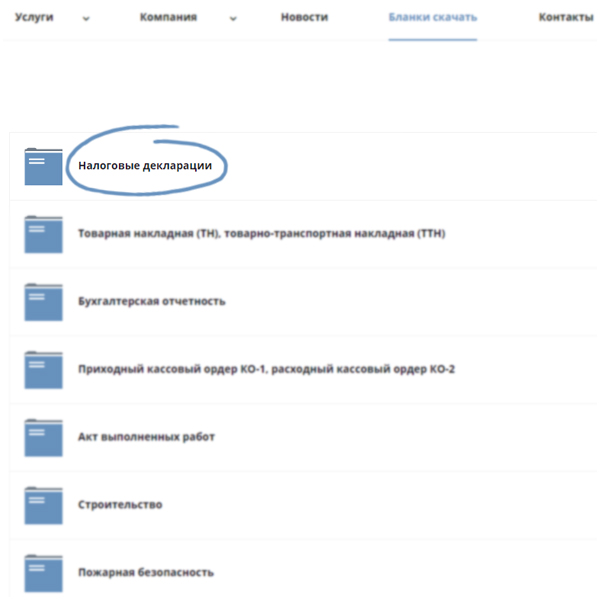Viewport: 600px width, 600px height.
Task: Open the Акт выполненных работ link
Action: pyautogui.click(x=146, y=437)
